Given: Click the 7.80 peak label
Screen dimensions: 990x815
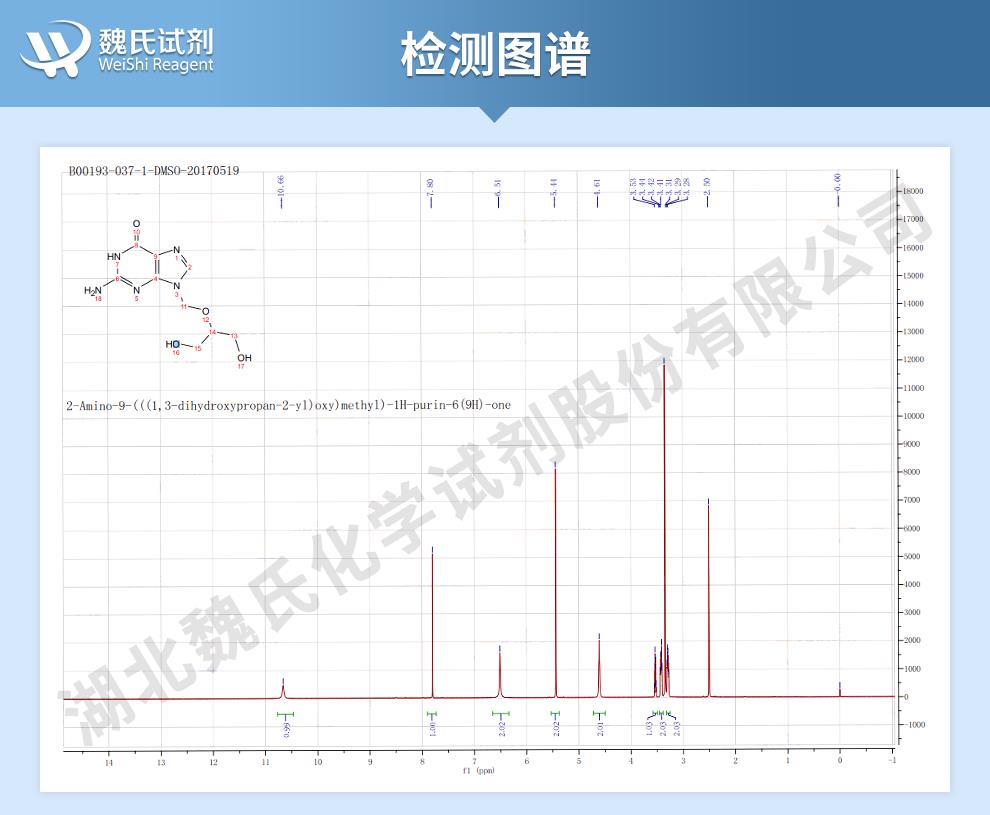Looking at the screenshot, I should pos(430,190).
